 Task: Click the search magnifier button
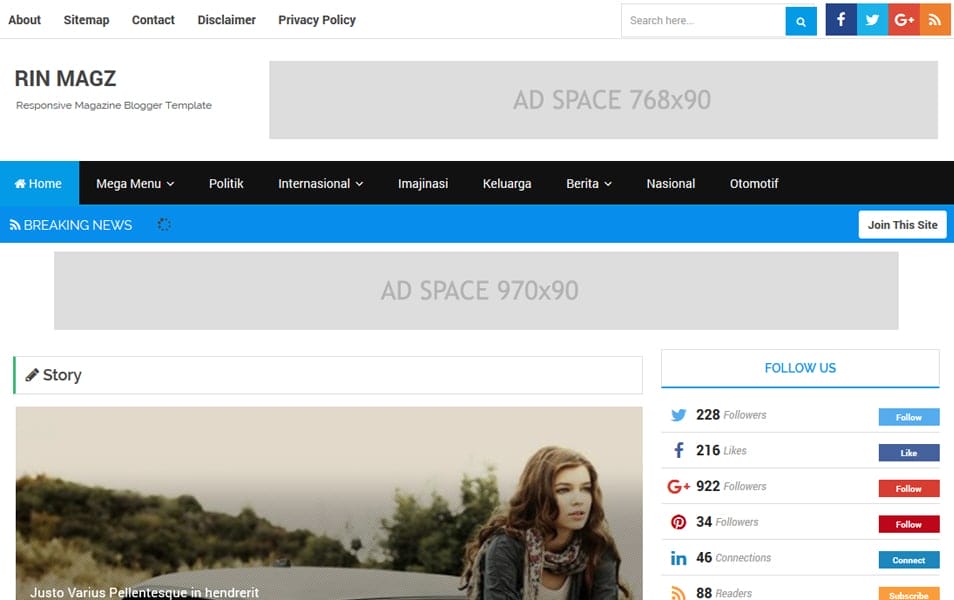[x=800, y=20]
